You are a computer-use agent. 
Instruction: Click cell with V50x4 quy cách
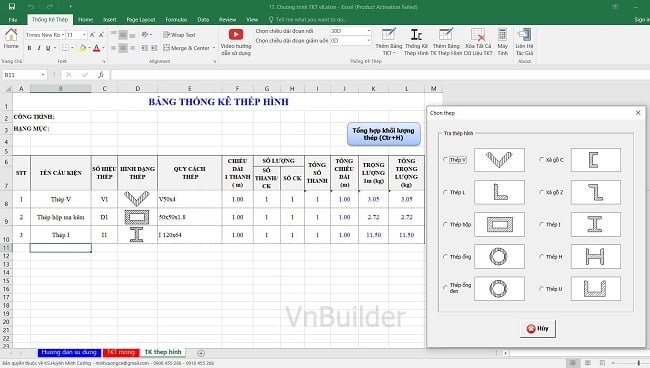[189, 199]
